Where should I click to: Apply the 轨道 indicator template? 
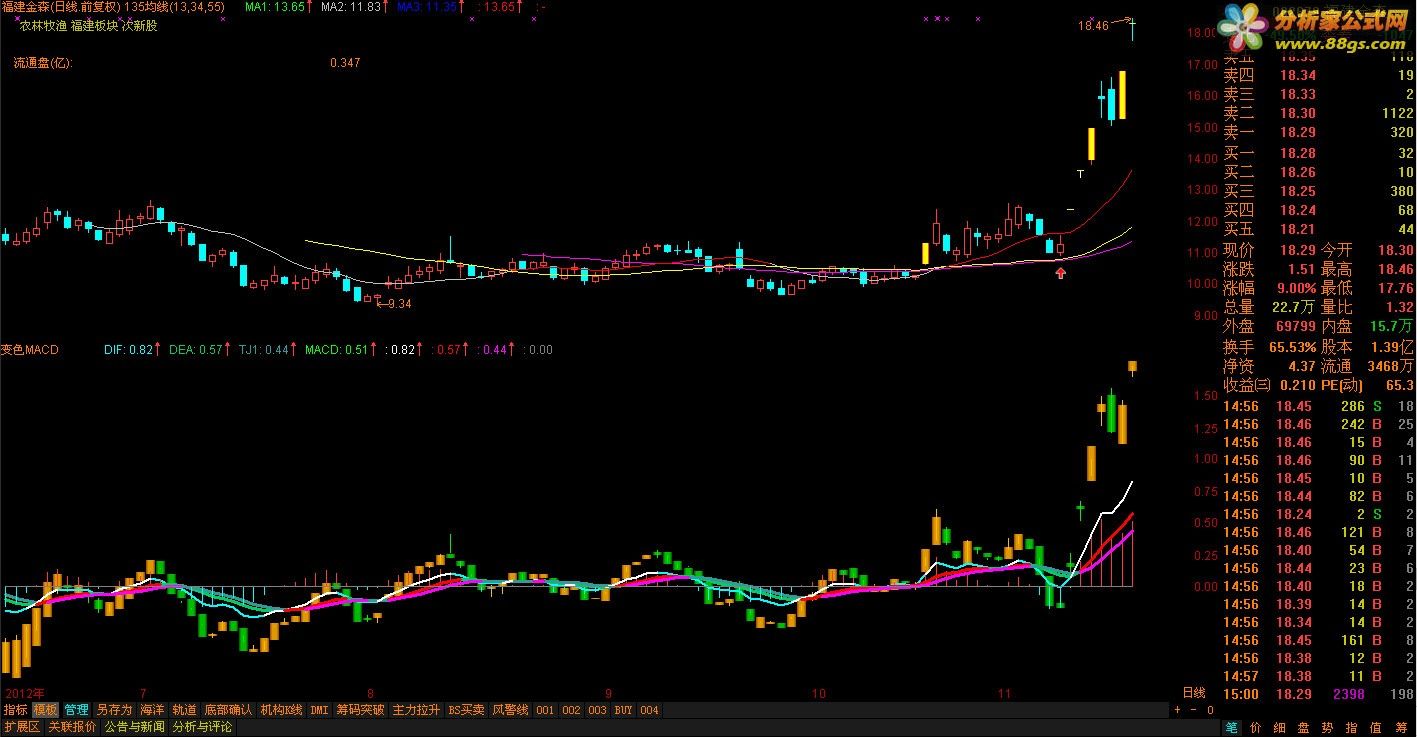point(184,710)
